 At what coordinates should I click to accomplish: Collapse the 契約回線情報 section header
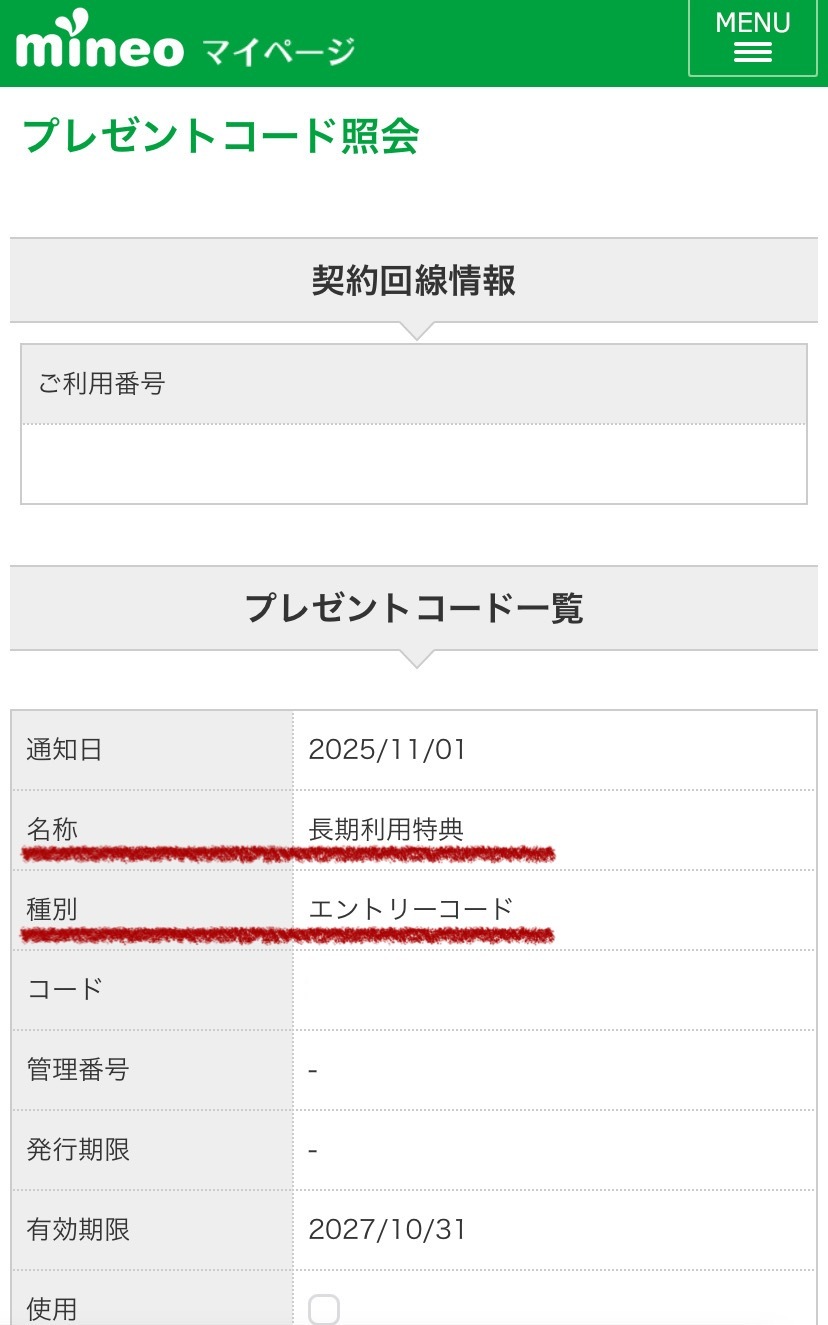point(414,281)
